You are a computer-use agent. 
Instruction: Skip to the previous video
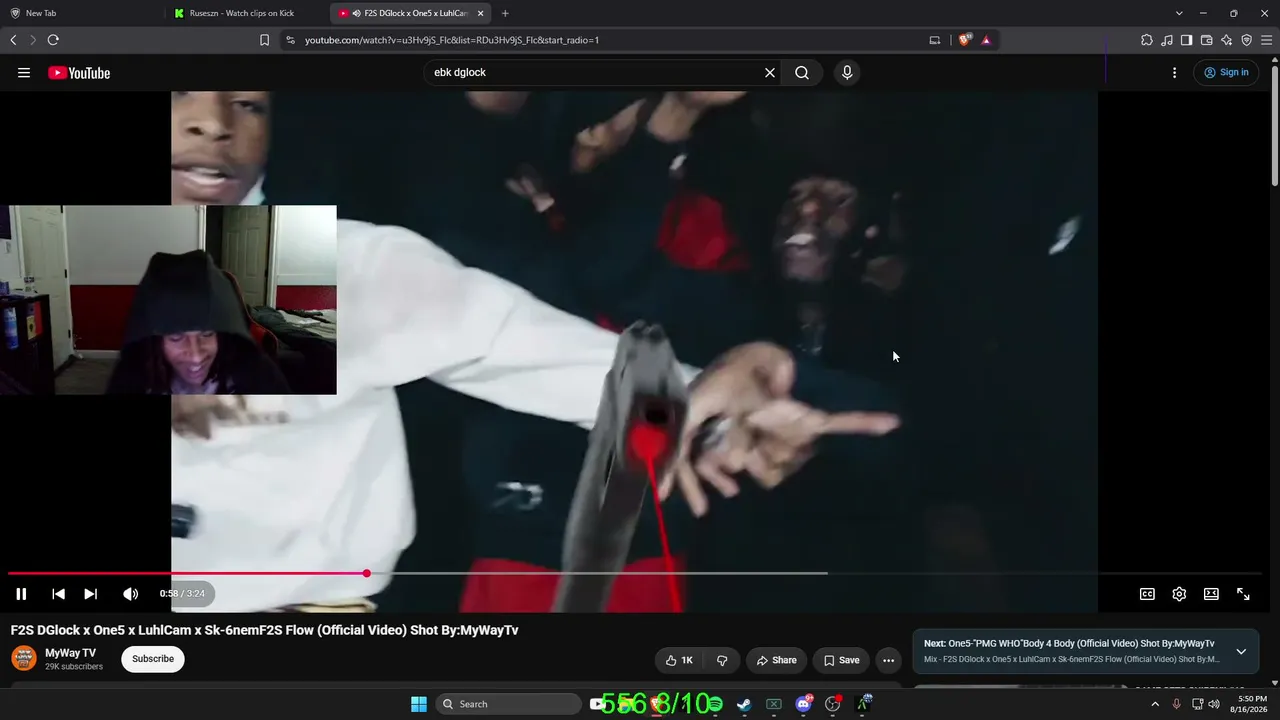pos(58,594)
